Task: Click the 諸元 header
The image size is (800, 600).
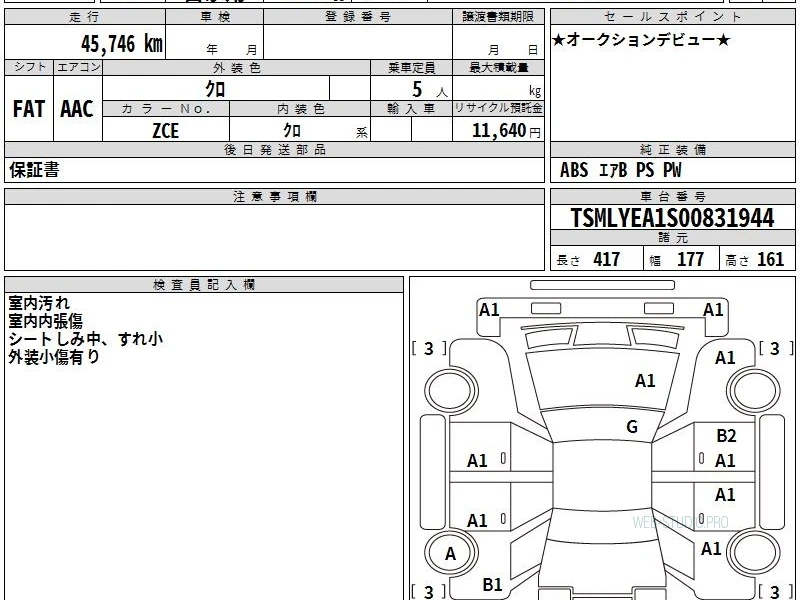Action: click(672, 238)
